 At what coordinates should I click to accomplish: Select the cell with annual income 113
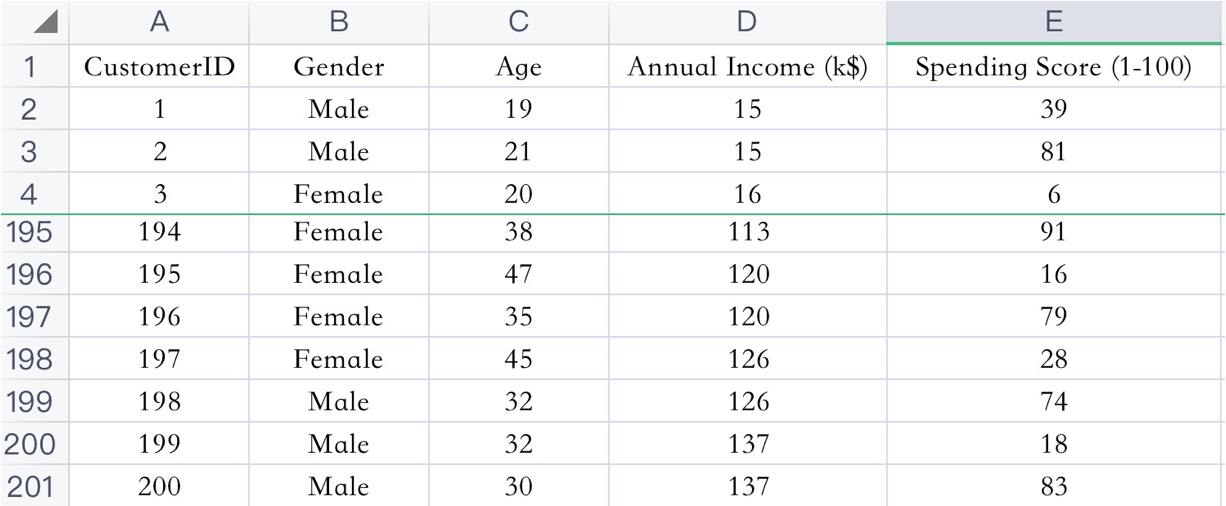pos(747,232)
